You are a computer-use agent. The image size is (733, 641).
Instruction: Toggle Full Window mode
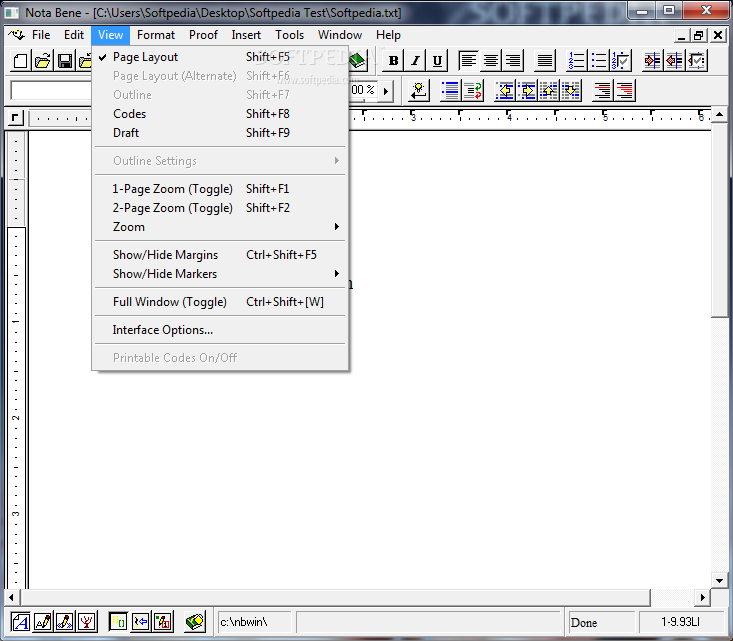click(x=169, y=302)
